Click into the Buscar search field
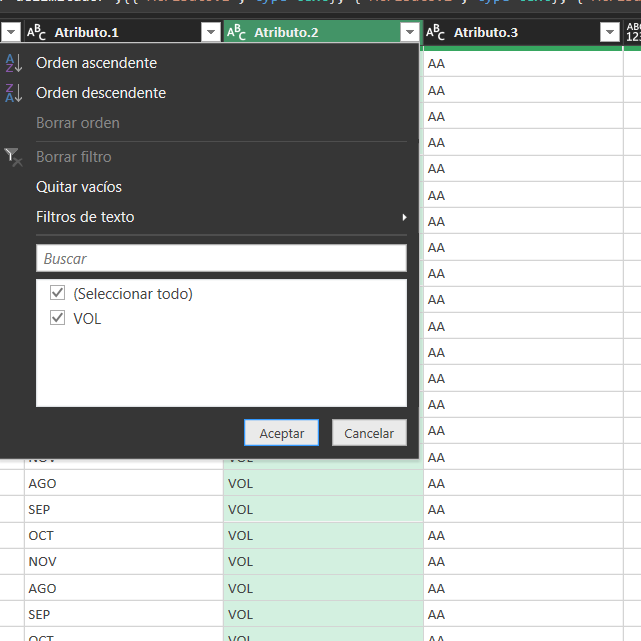 coord(221,258)
